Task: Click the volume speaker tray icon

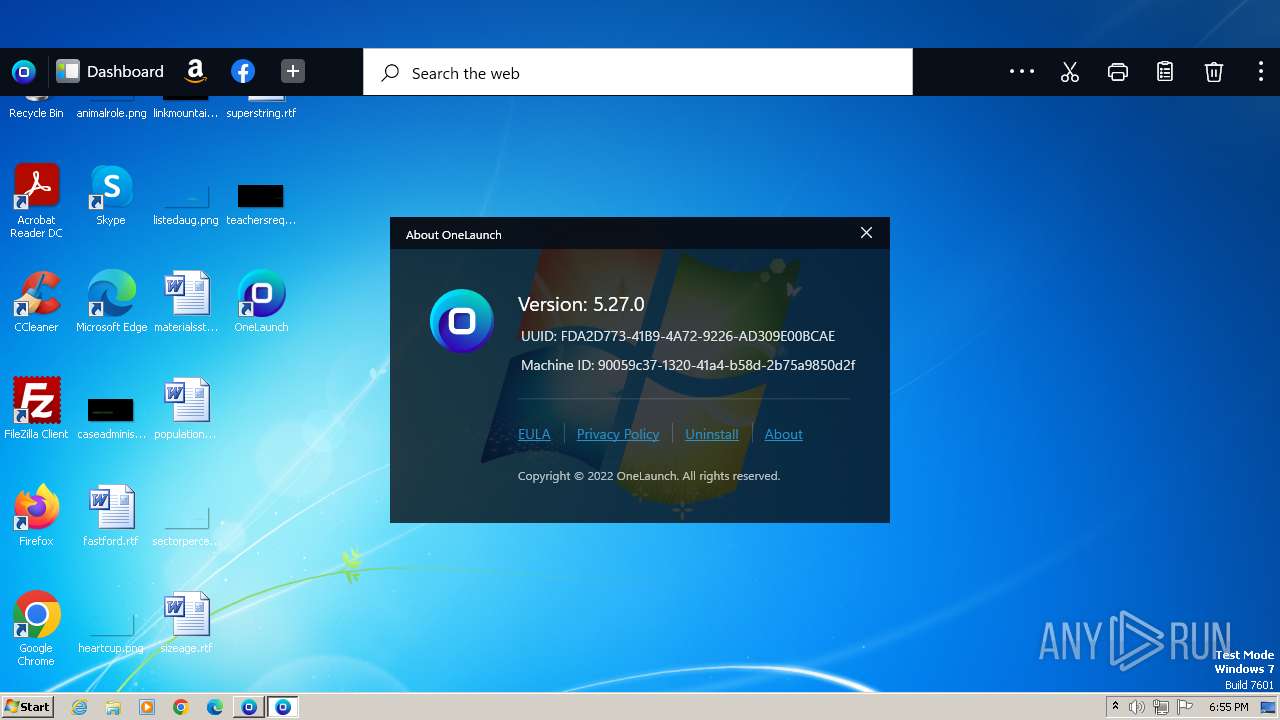Action: tap(1137, 707)
